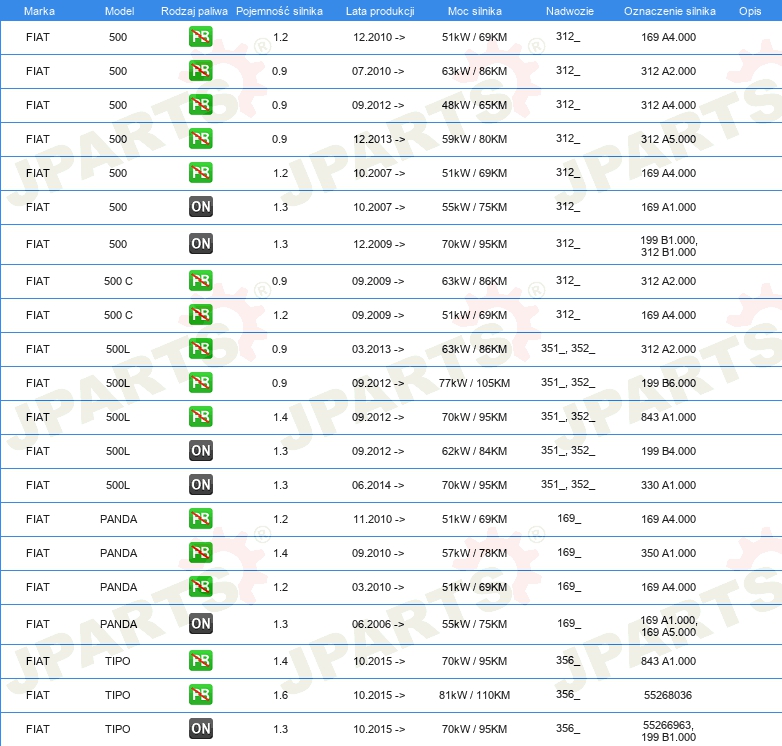Click power value 59kW / 80KM
The image size is (782, 746).
[x=474, y=139]
